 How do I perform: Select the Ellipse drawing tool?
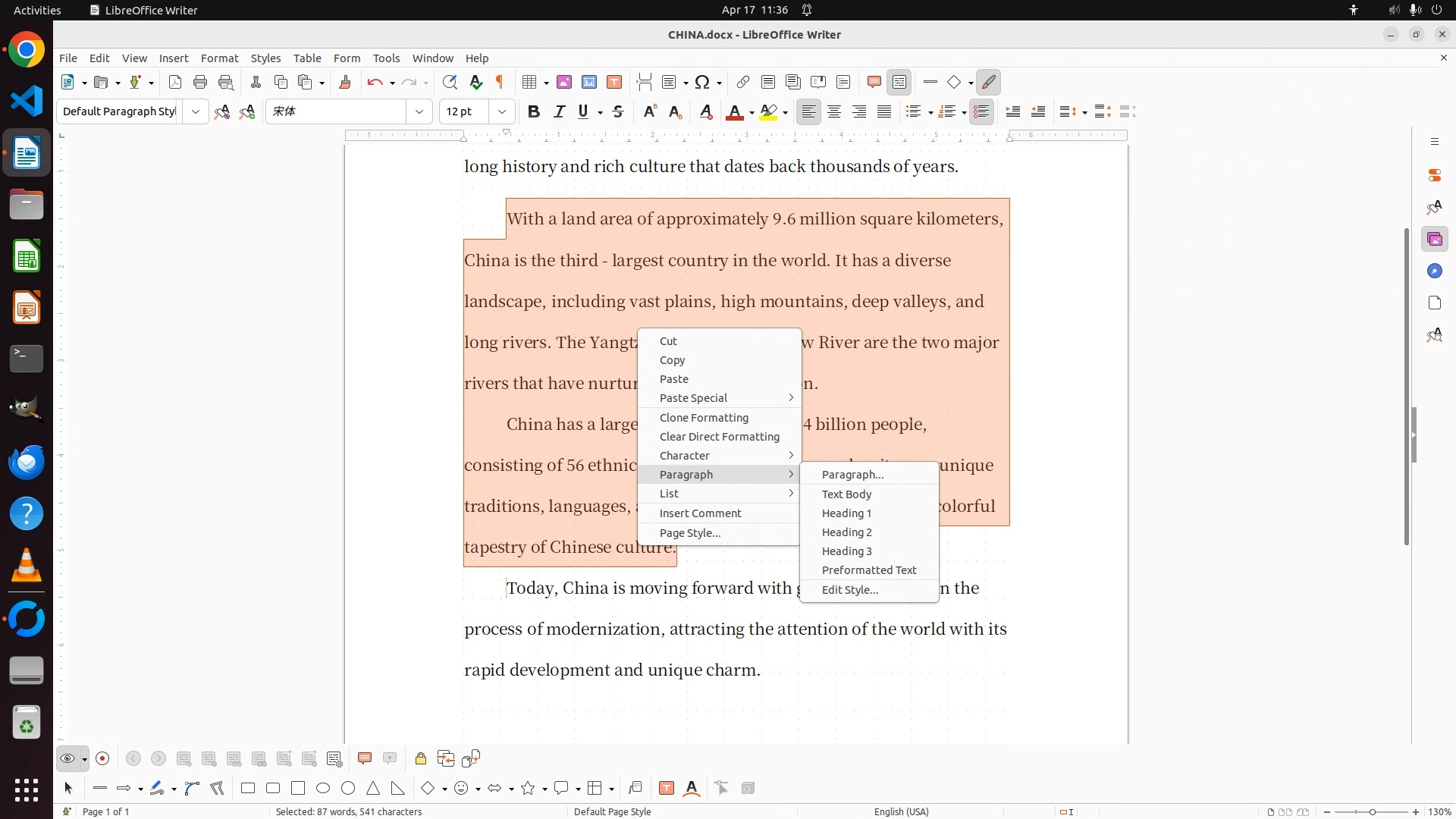click(323, 789)
